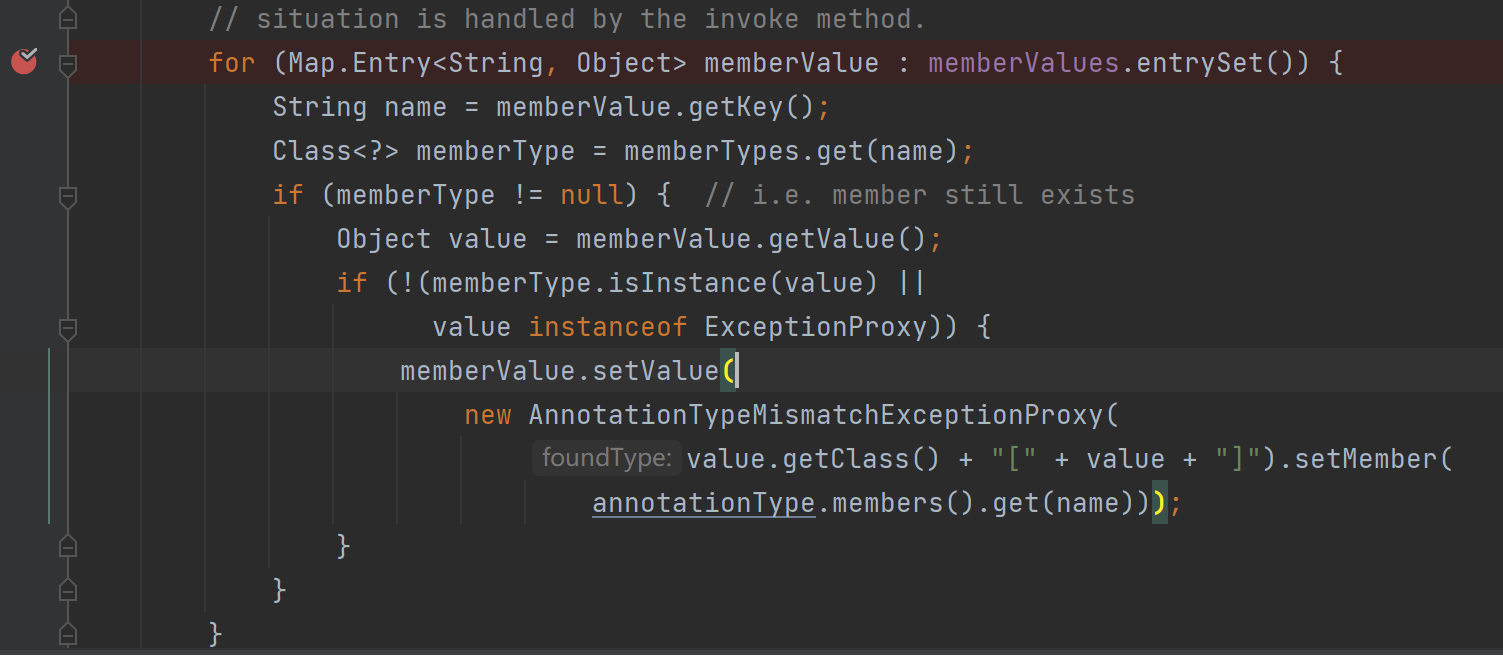Click the fold end marker at the last closing brace
Viewport: 1503px width, 655px height.
pos(68,634)
